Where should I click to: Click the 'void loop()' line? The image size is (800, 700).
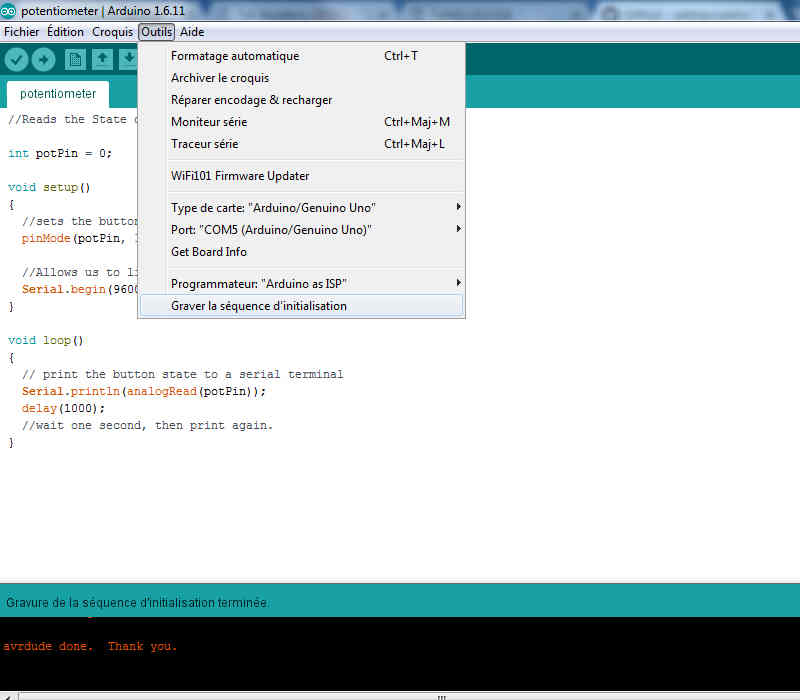click(45, 340)
